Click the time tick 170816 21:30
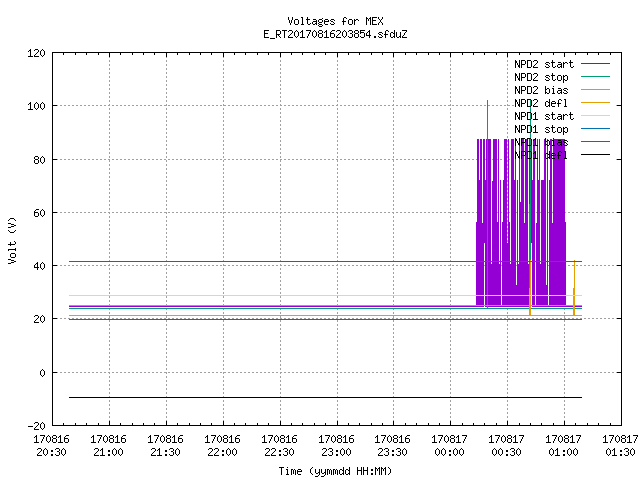This screenshot has width=640, height=480. [x=165, y=446]
